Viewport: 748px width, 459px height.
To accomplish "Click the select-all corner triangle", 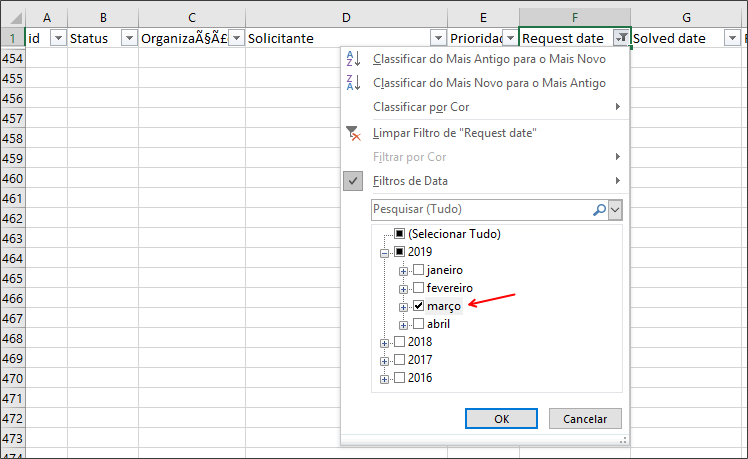I will [16, 18].
